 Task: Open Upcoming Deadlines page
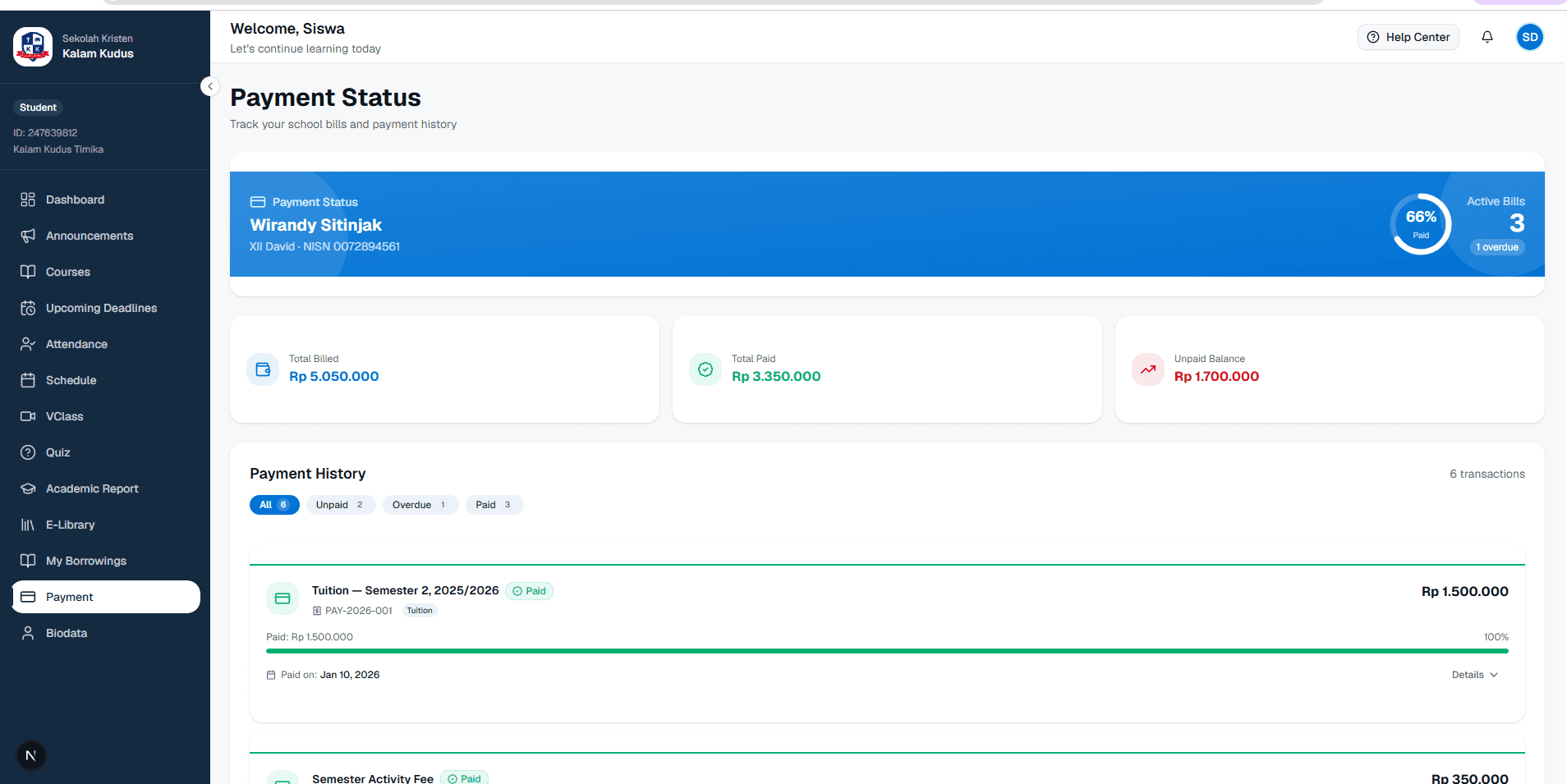click(105, 308)
